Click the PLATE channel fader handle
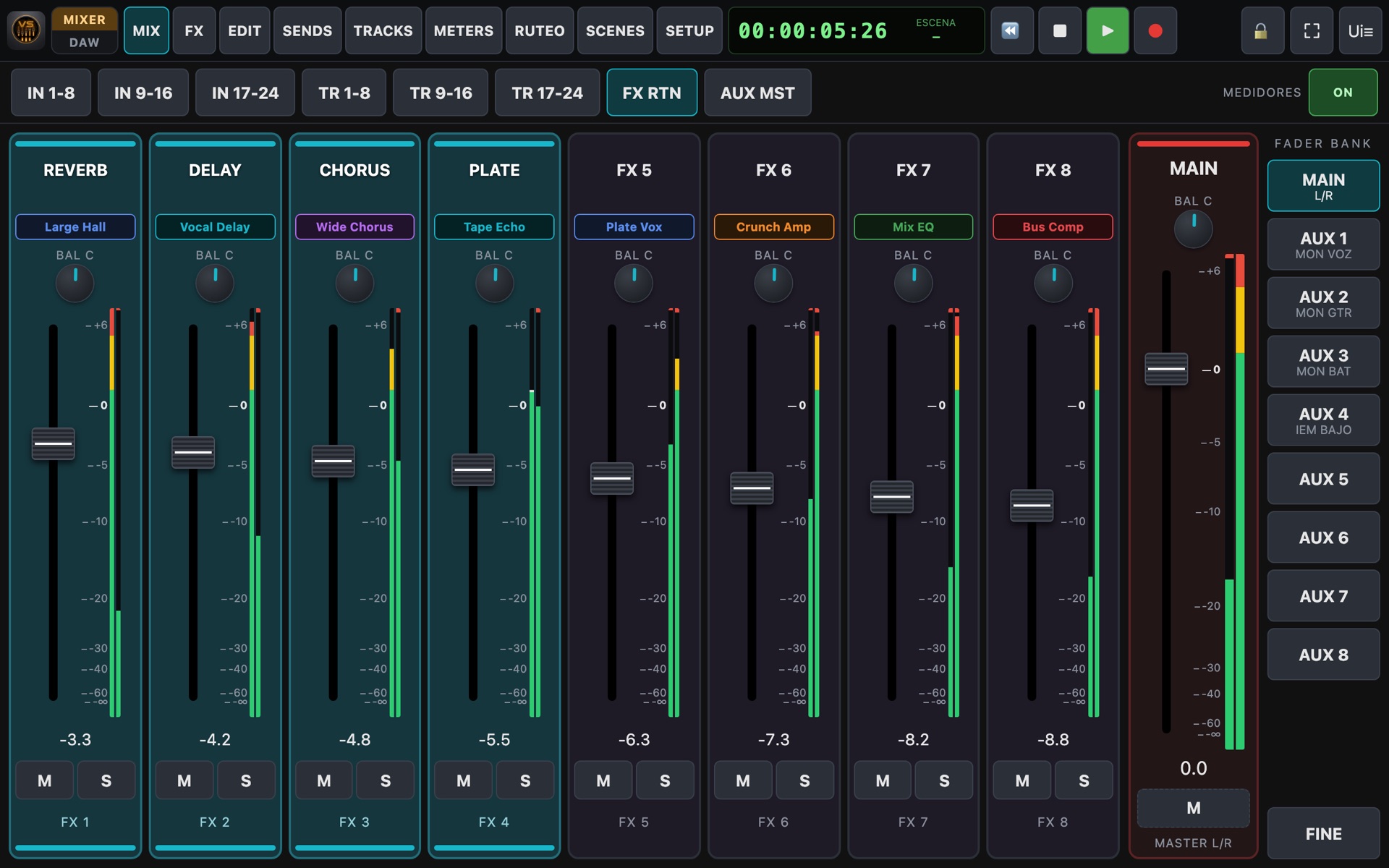1389x868 pixels. tap(473, 469)
